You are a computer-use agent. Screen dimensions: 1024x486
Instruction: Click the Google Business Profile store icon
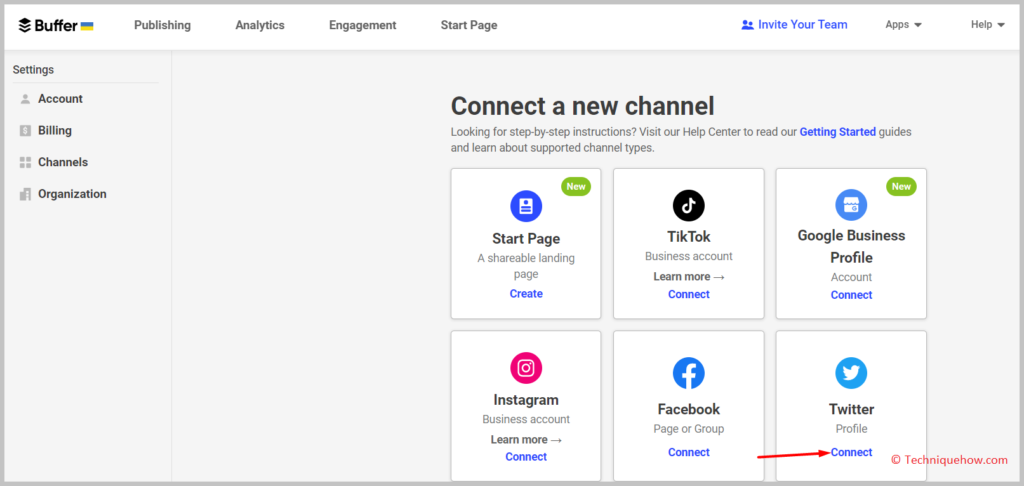[851, 205]
